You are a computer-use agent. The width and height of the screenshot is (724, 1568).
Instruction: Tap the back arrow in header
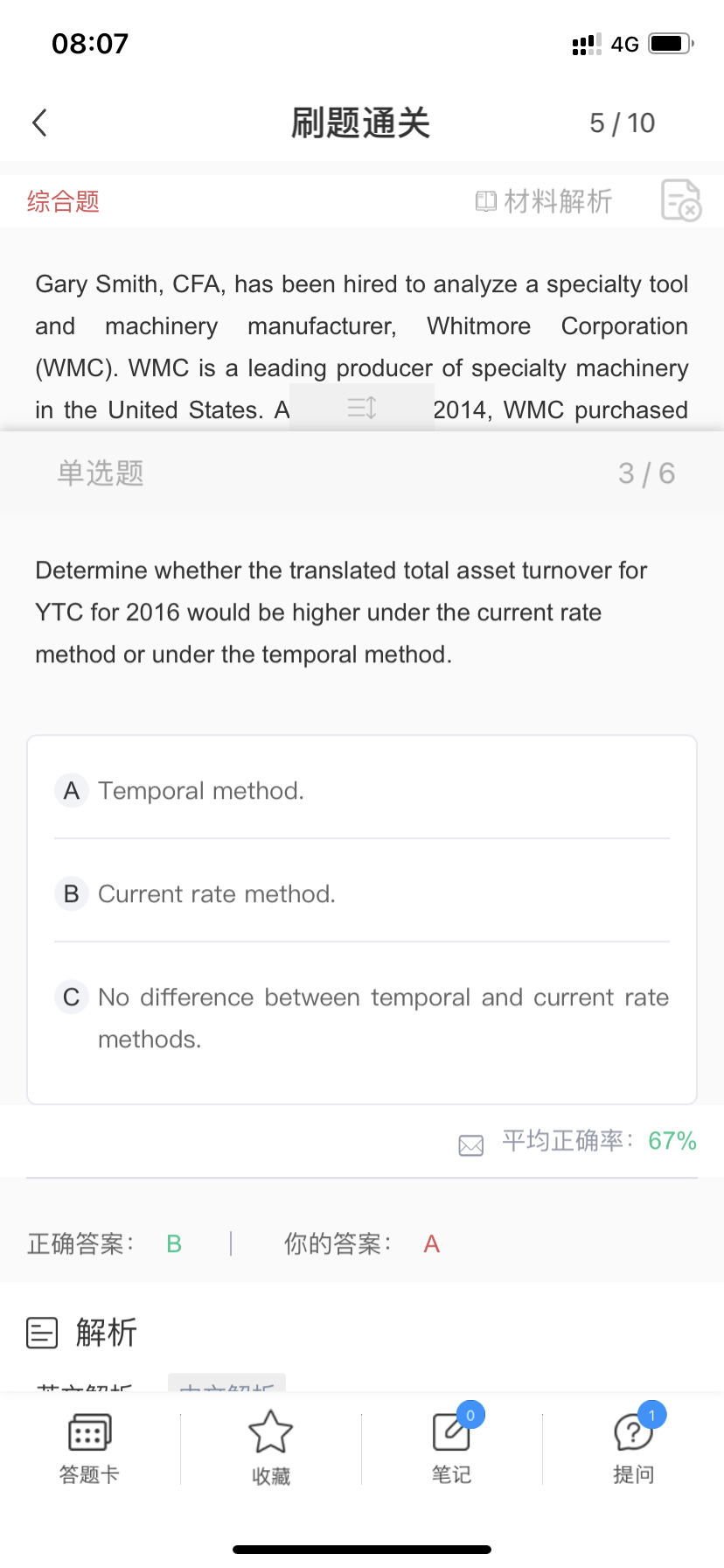pyautogui.click(x=39, y=122)
